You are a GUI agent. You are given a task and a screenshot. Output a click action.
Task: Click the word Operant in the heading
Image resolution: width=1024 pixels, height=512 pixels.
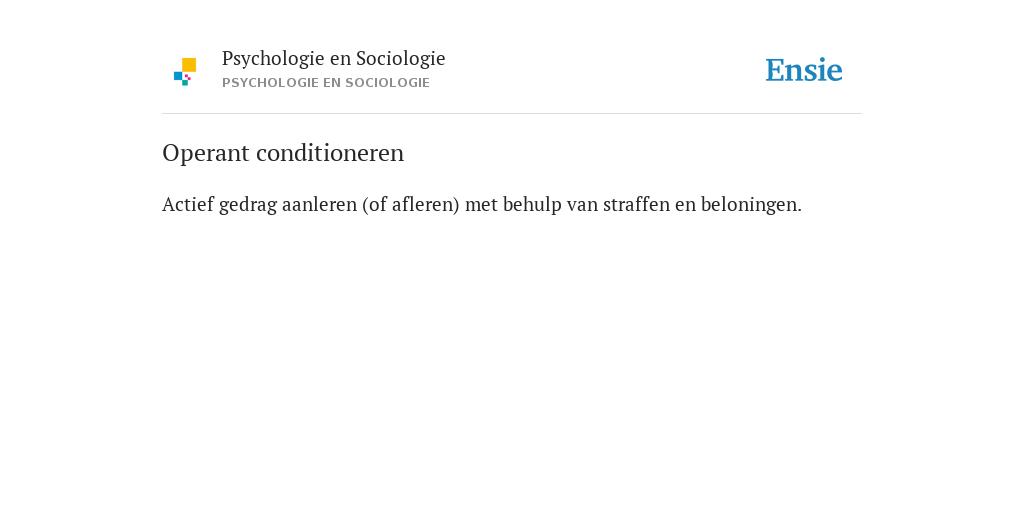pyautogui.click(x=206, y=153)
